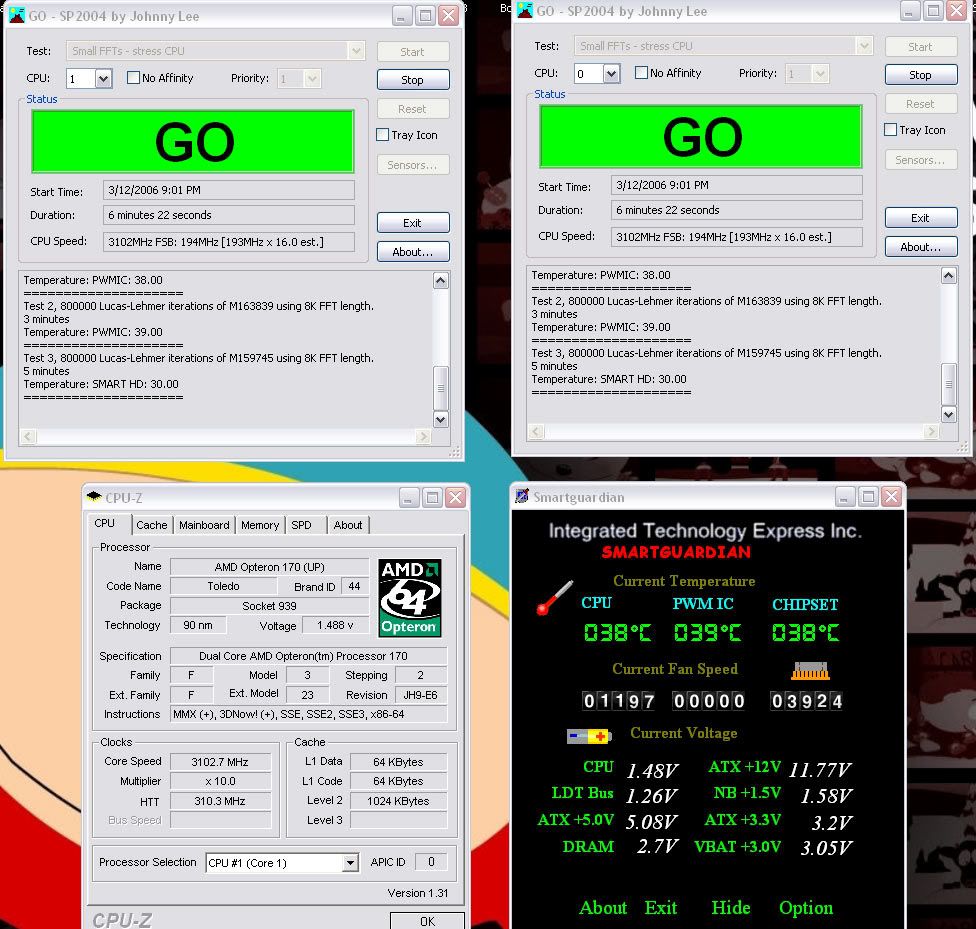
Task: Click the AMD64 Opteron logo in CPU-Z
Action: [x=410, y=598]
